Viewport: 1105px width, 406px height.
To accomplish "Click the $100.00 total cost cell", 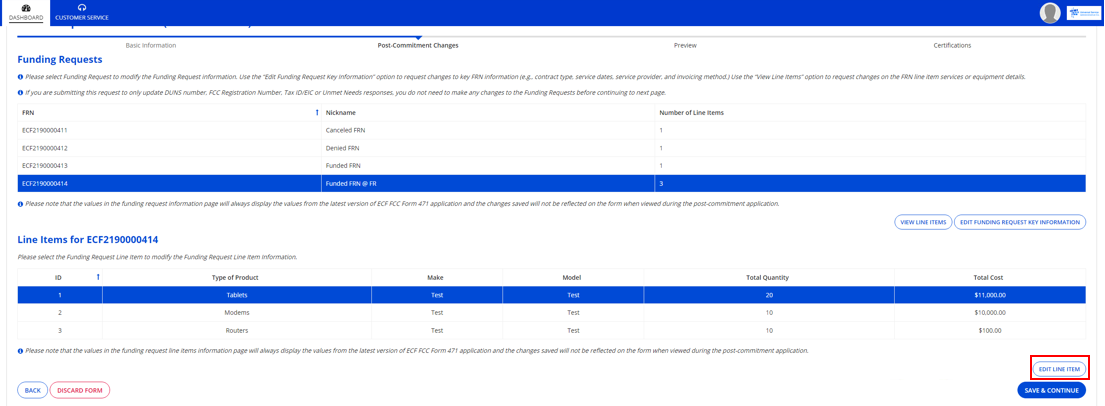I will [x=990, y=330].
